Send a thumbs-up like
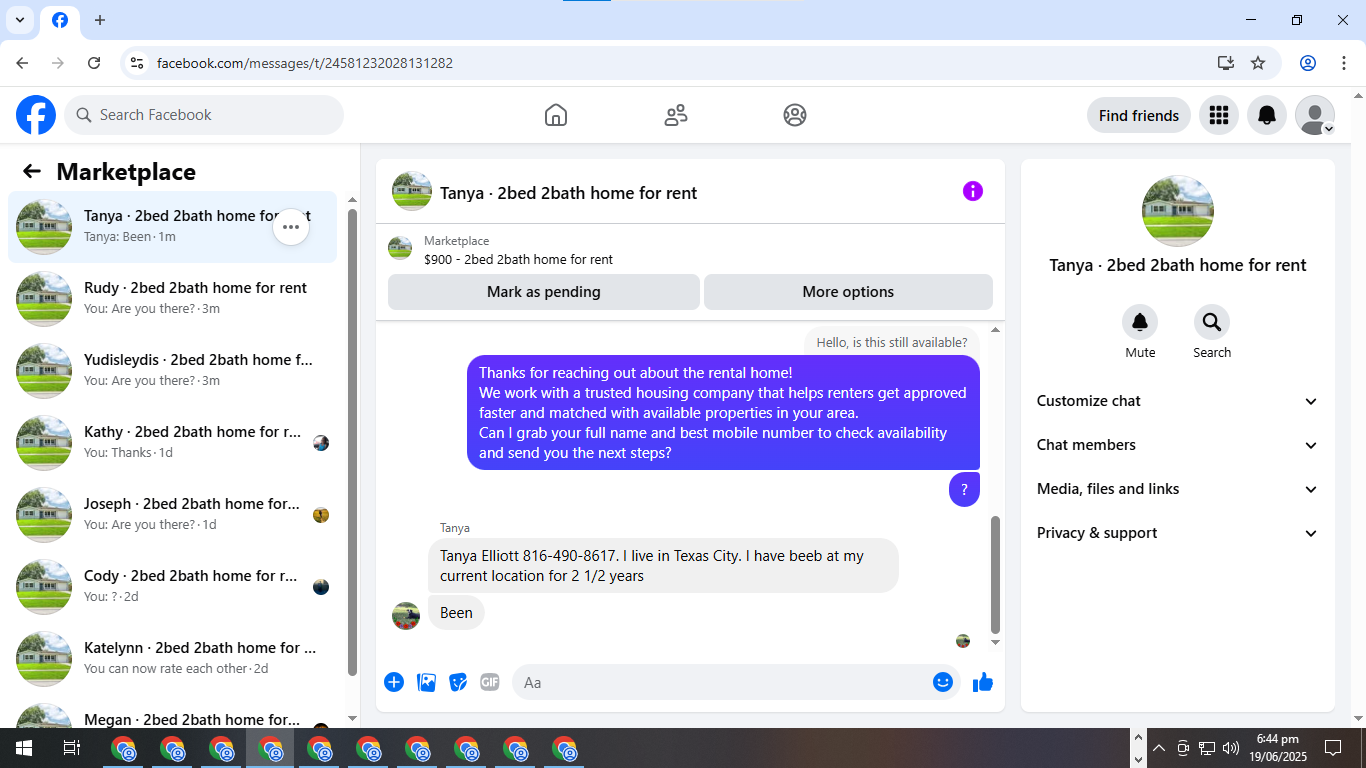 point(983,682)
